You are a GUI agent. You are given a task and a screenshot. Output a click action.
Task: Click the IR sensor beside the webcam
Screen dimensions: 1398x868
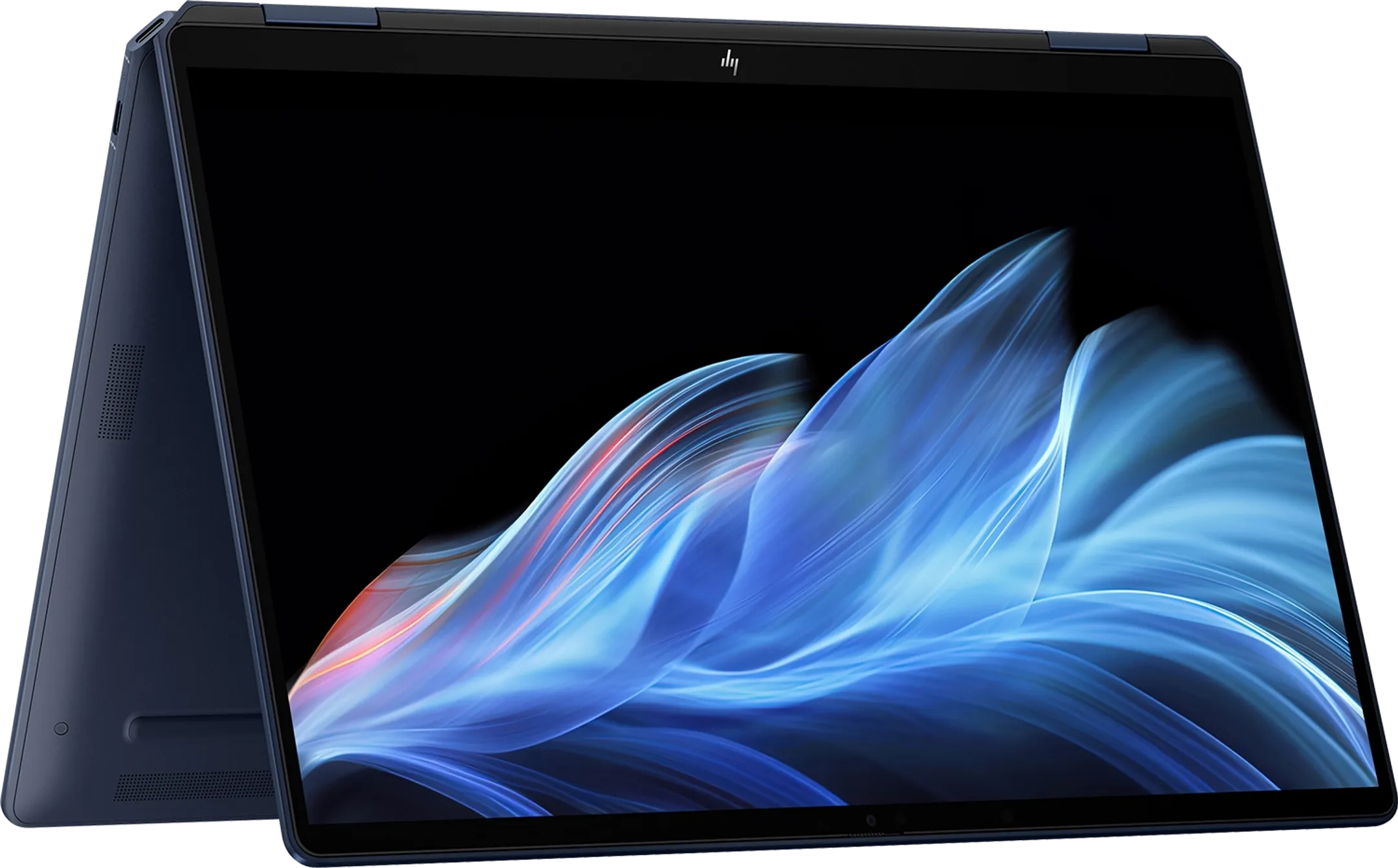coord(900,819)
